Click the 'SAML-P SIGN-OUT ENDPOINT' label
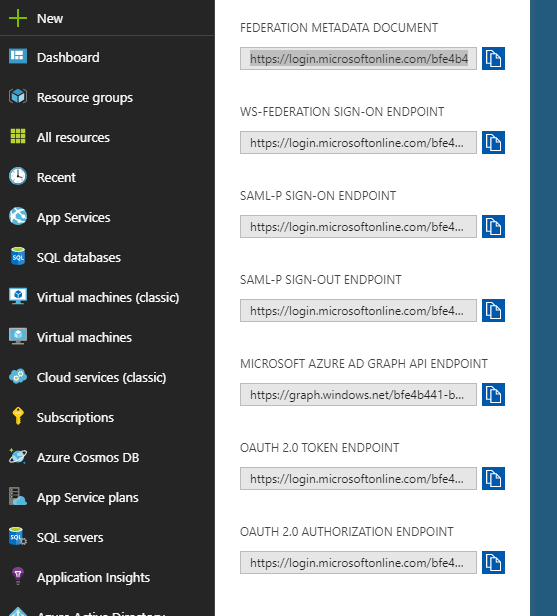Viewport: 557px width, 616px height. [x=321, y=280]
